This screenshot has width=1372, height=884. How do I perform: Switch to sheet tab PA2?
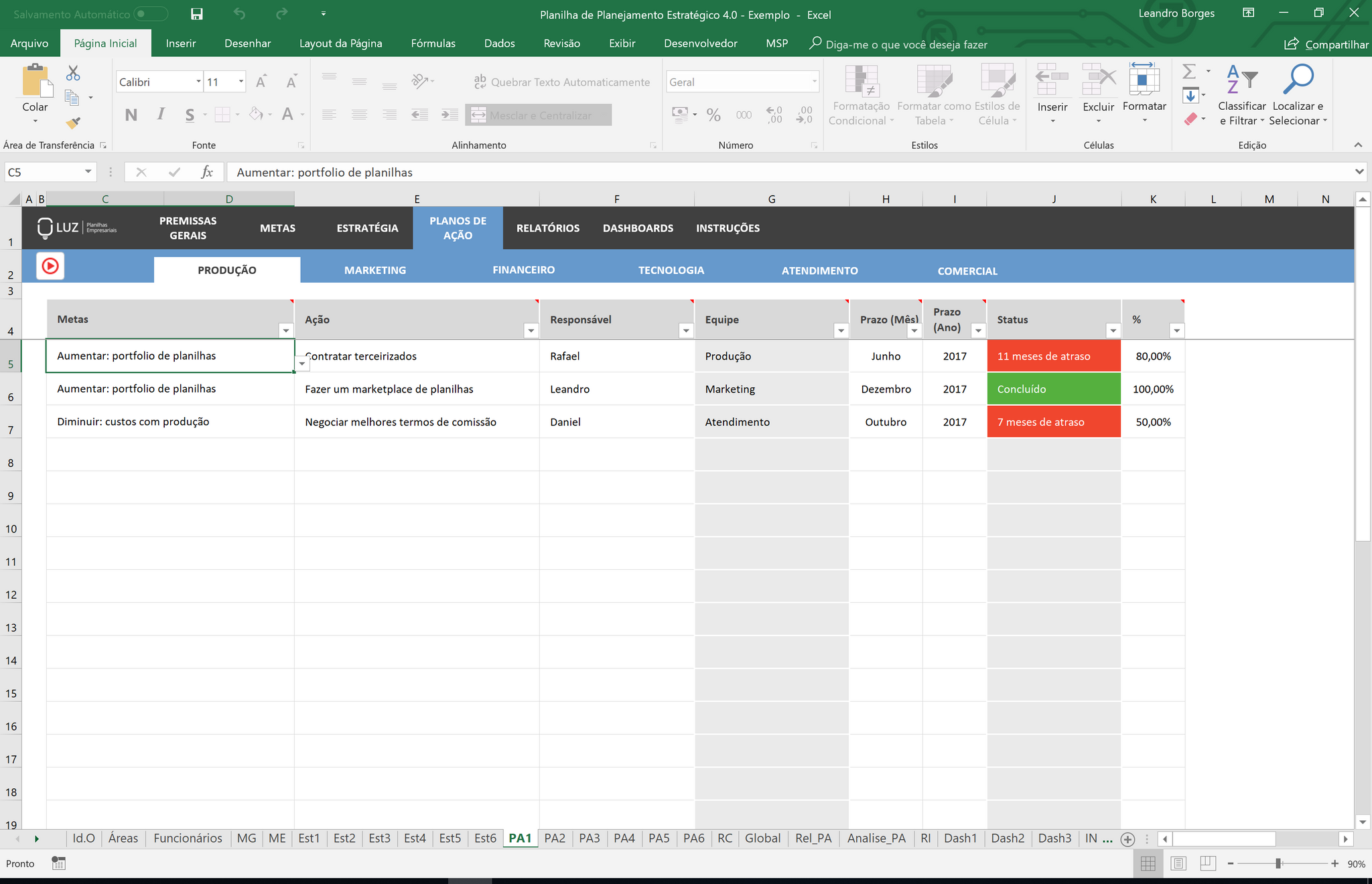tap(555, 838)
